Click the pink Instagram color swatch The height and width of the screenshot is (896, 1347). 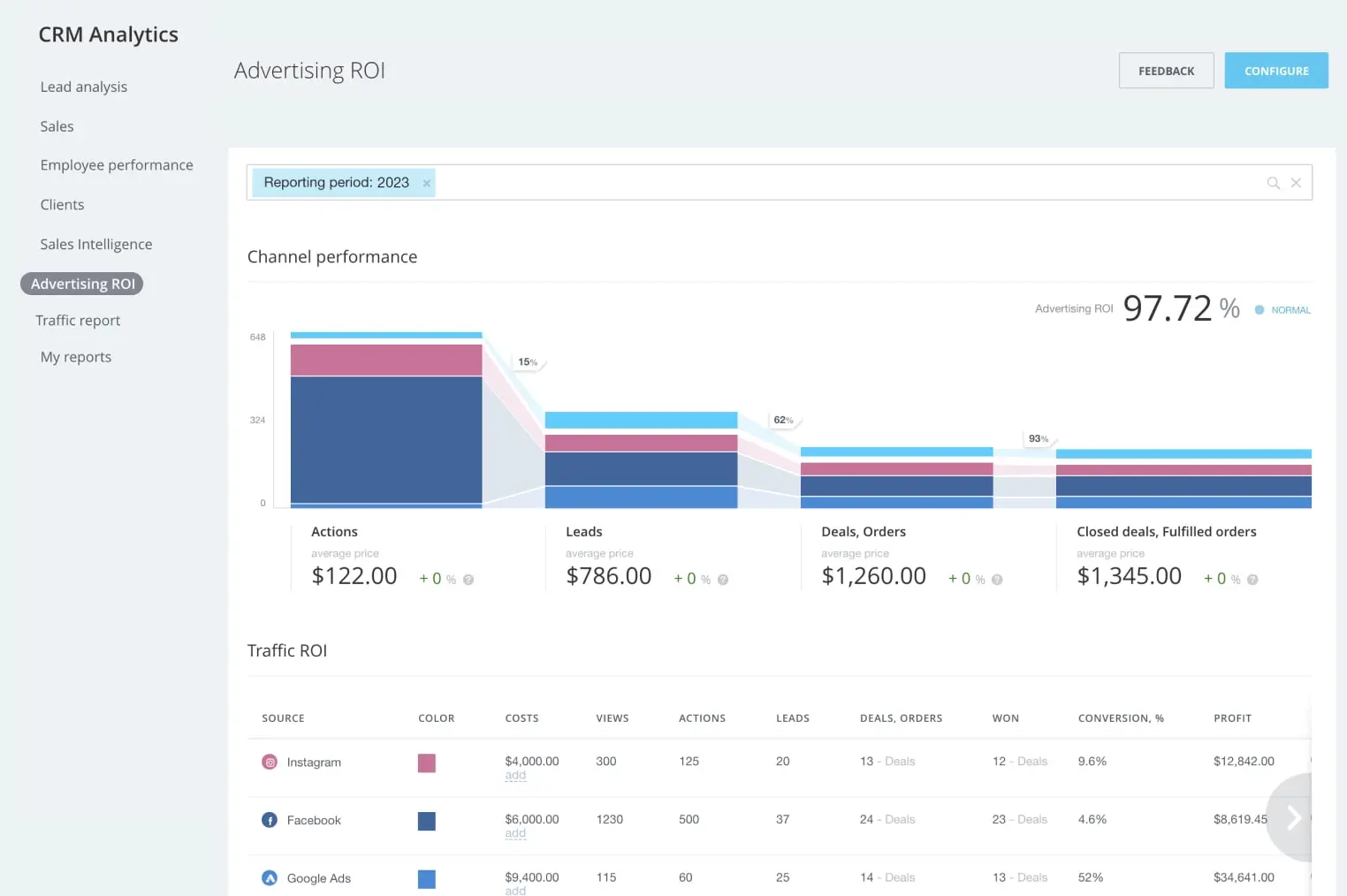(427, 763)
